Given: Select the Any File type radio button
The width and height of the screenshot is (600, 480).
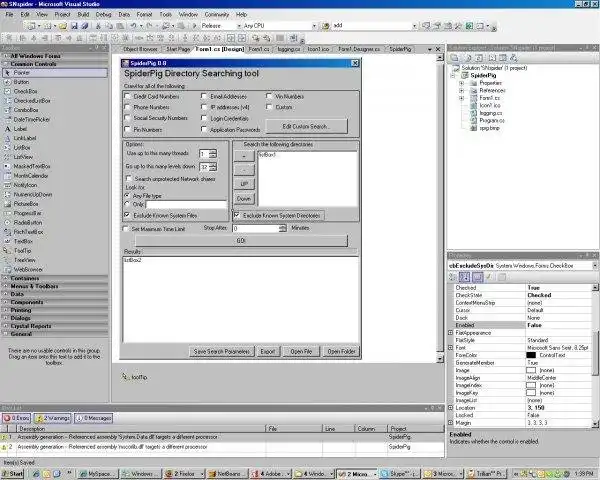Looking at the screenshot, I should coord(127,195).
